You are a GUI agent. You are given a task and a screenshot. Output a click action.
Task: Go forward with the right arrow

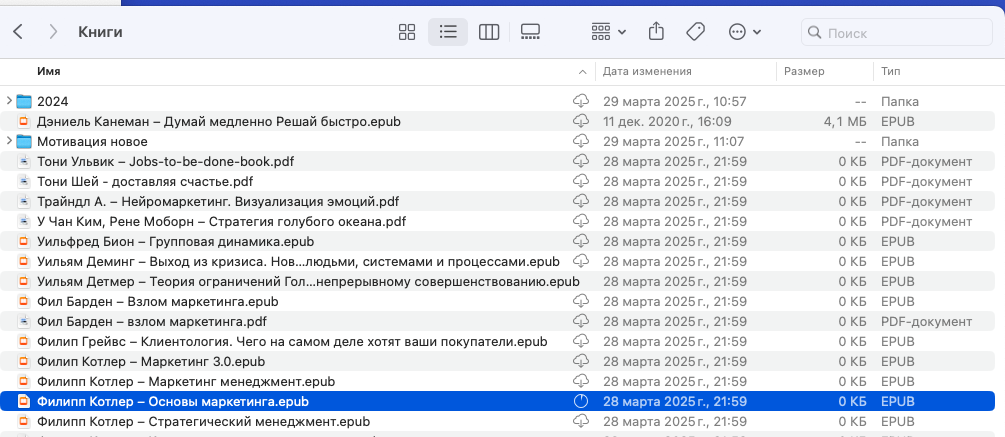pyautogui.click(x=53, y=31)
